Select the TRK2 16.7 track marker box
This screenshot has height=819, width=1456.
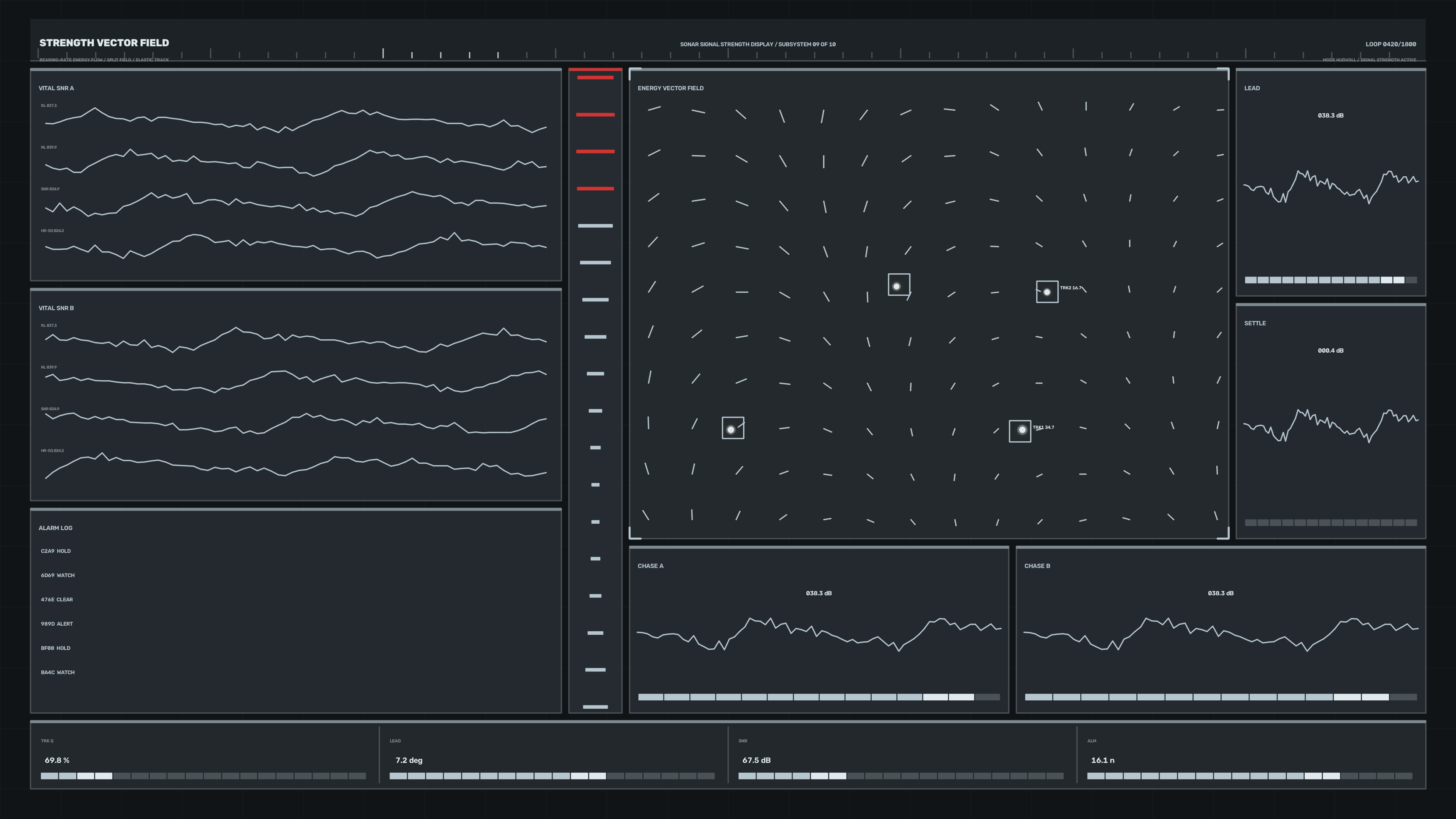click(1047, 292)
